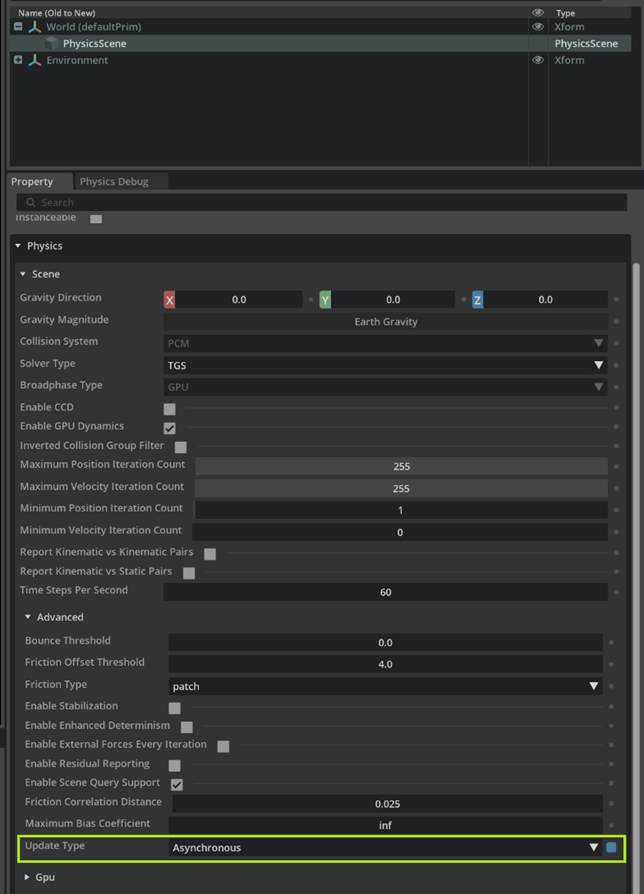Adjust Maximum Velocity Iteration Count slider

tap(401, 489)
